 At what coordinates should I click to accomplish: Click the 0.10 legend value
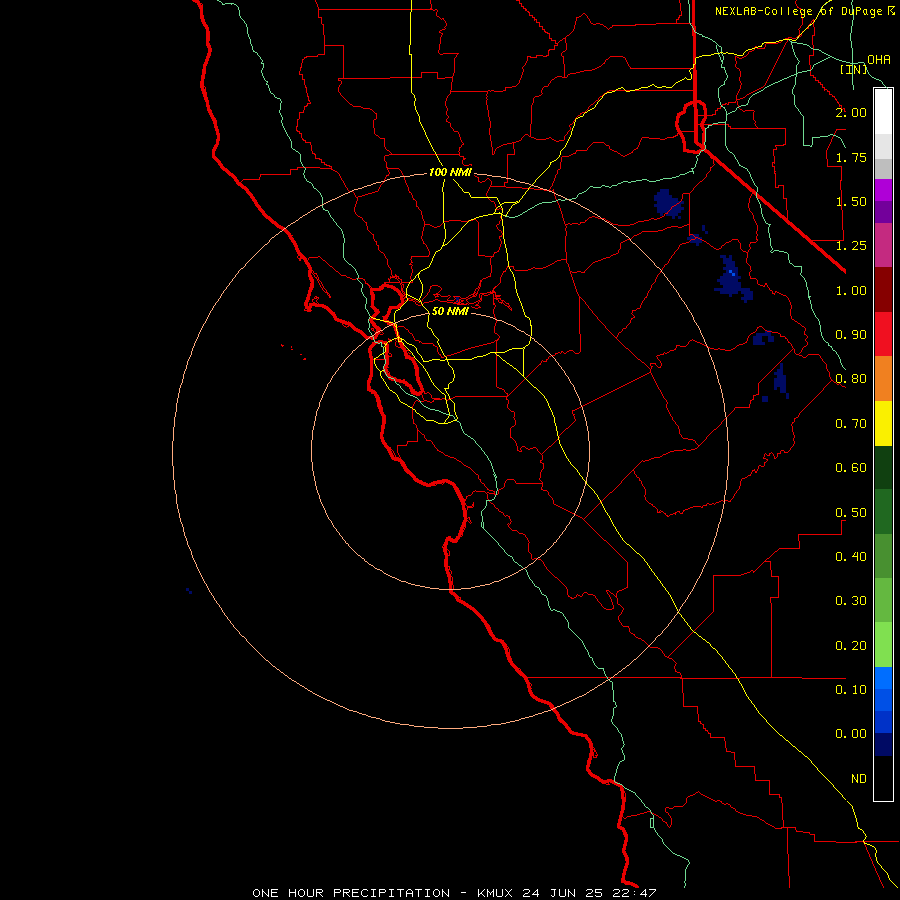tap(851, 690)
